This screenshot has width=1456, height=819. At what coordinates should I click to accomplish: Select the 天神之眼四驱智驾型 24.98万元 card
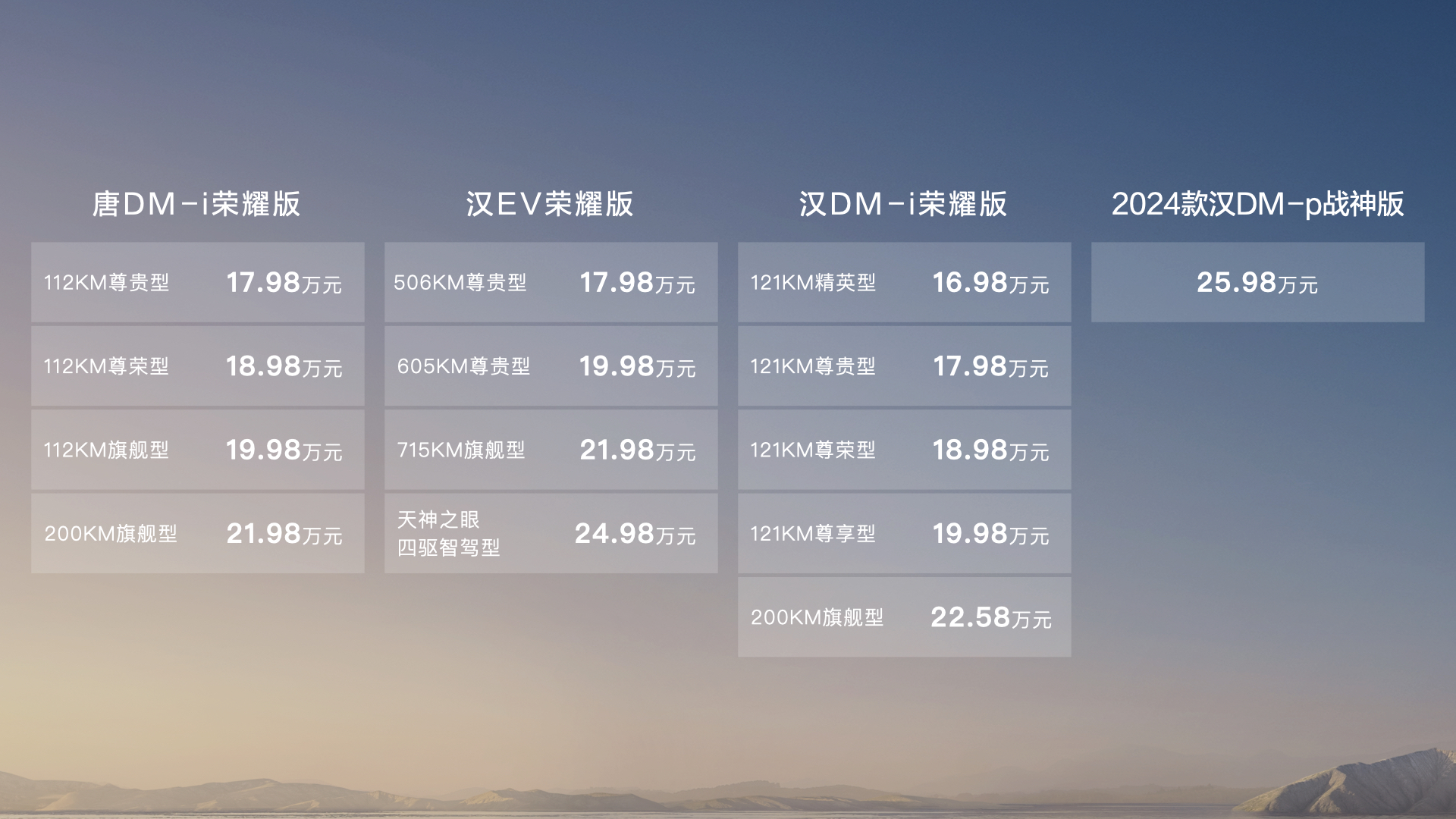(x=551, y=533)
